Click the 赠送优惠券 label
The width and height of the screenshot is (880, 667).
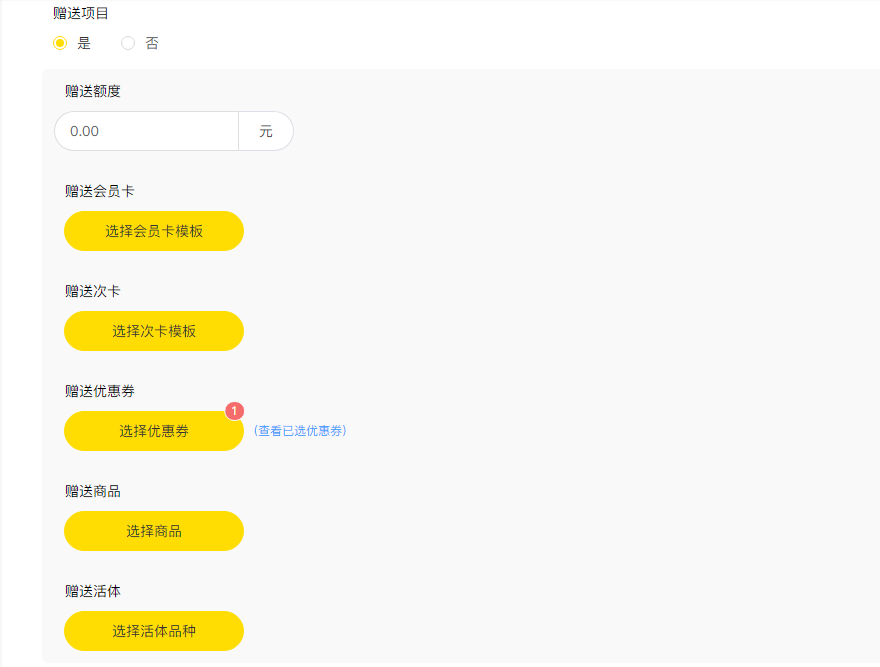pos(100,391)
